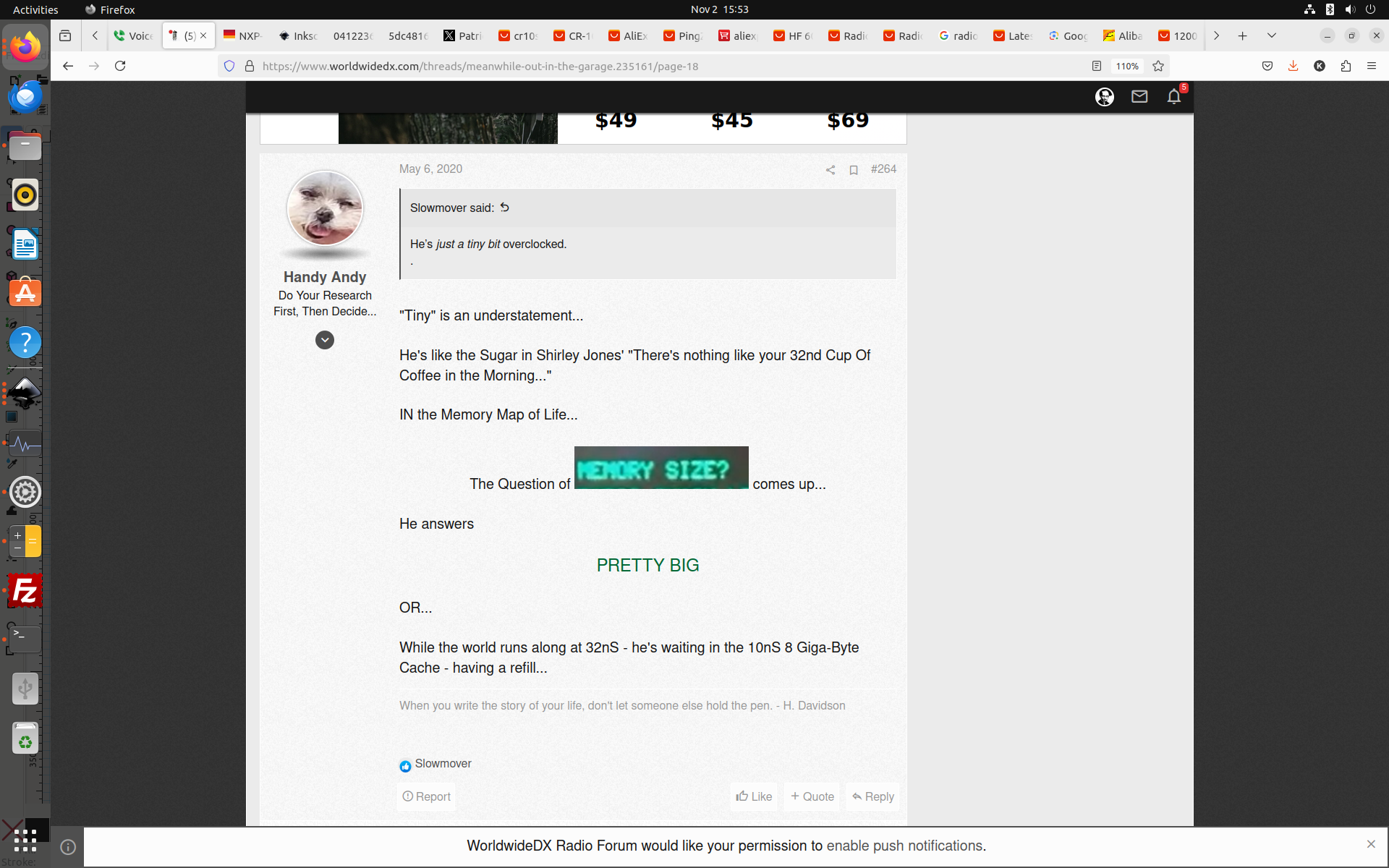
Task: Switch to the Alibaba browser tab
Action: point(1122,35)
